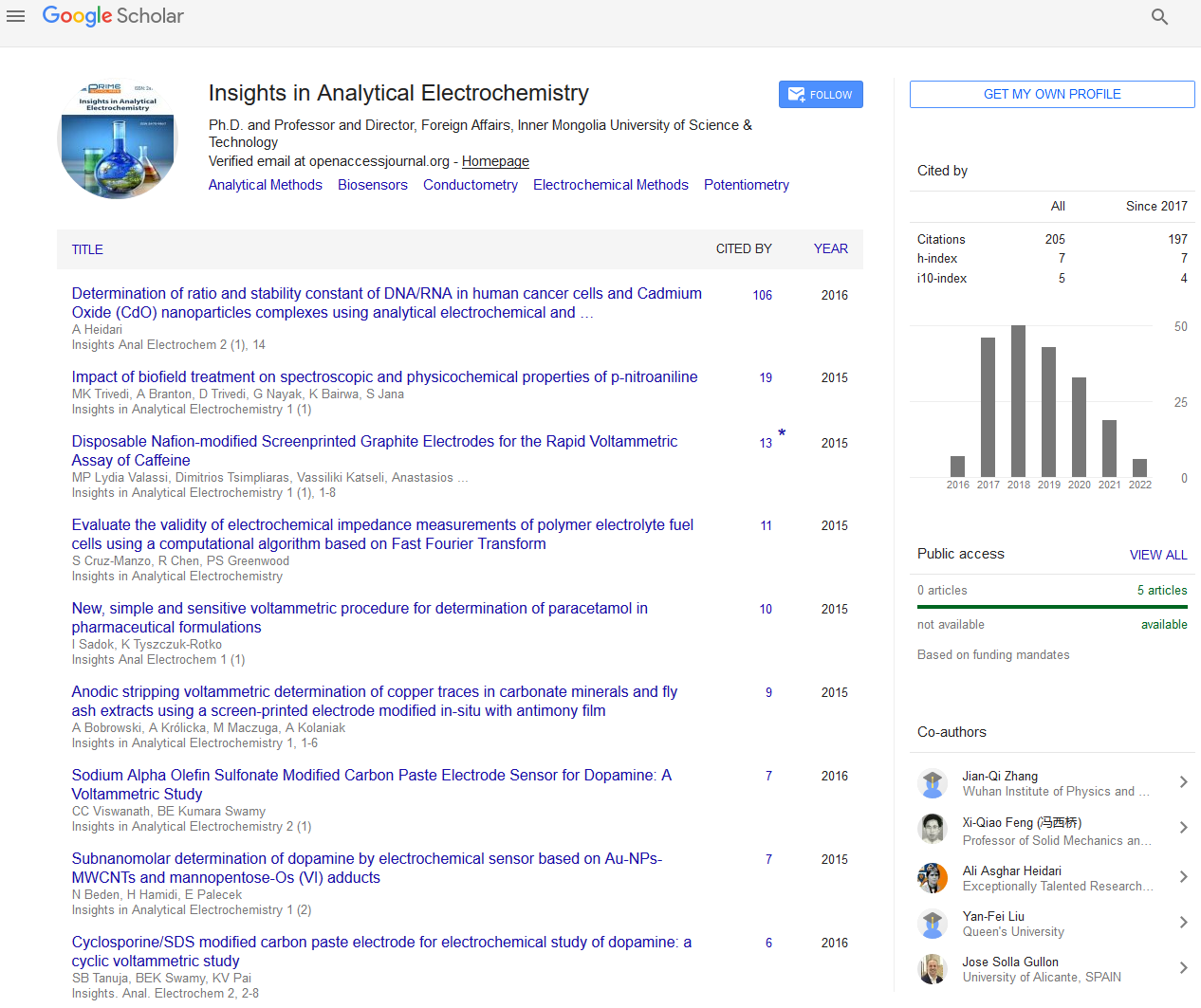This screenshot has height=1008, width=1201.
Task: Open the hamburger navigation menu
Action: (x=15, y=16)
